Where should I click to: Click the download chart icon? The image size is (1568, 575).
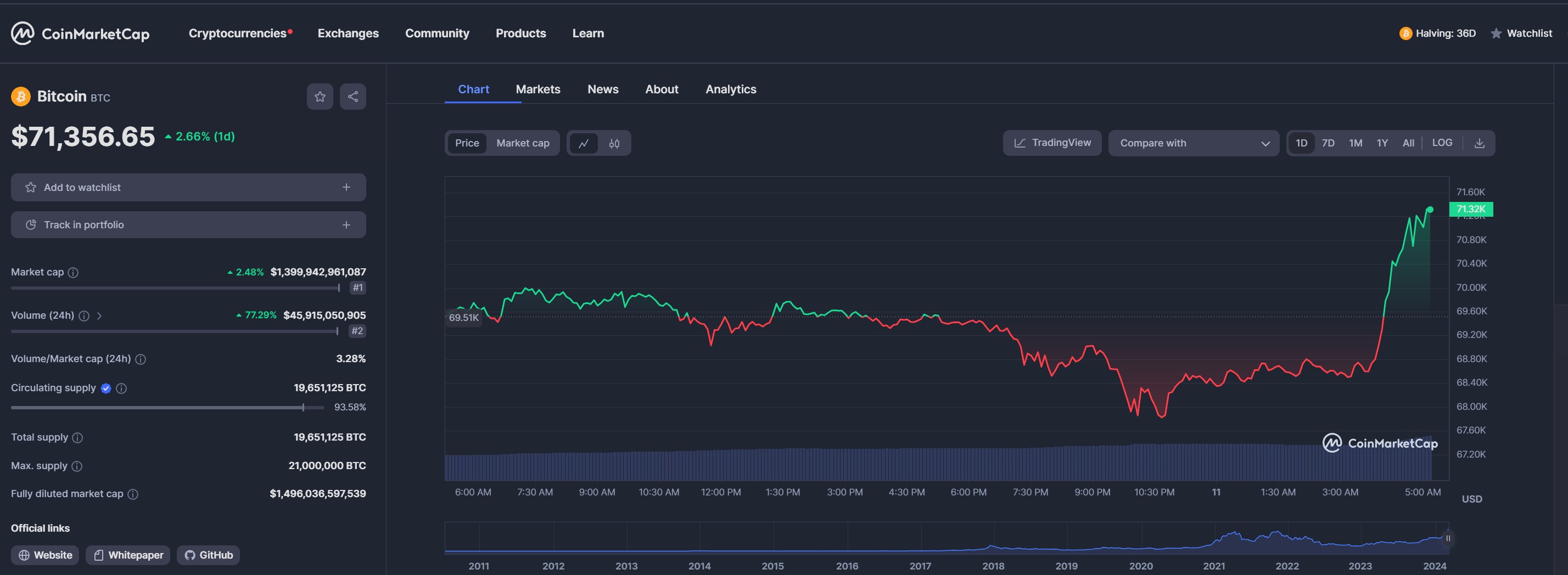pos(1479,144)
